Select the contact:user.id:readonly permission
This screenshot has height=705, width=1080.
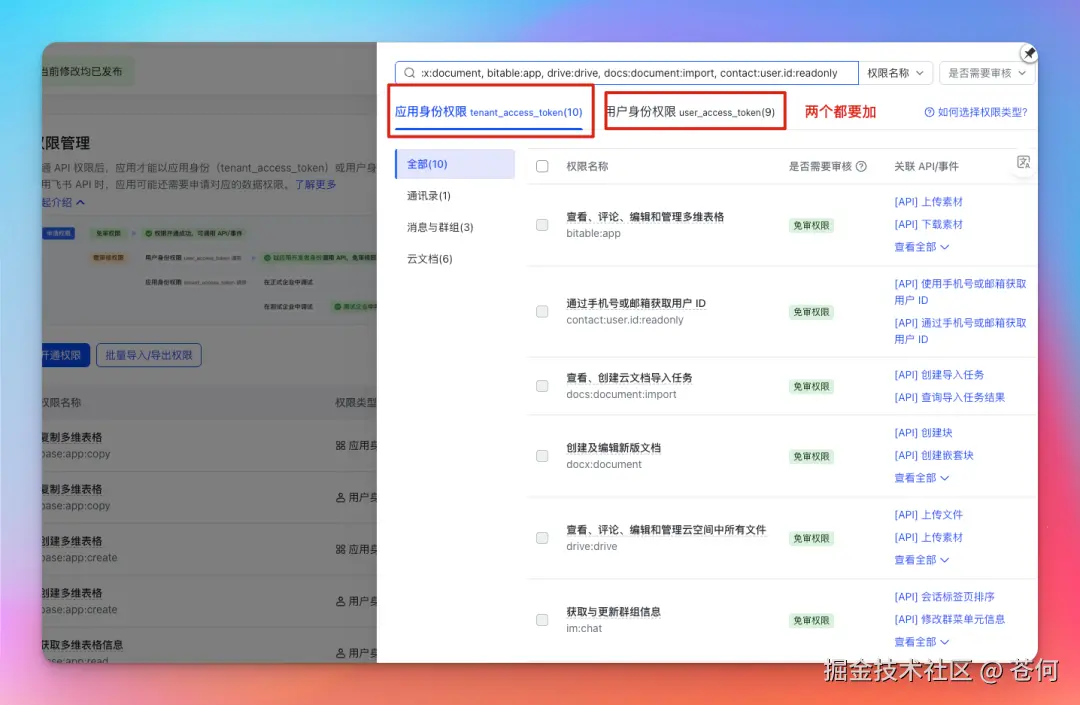tap(542, 311)
